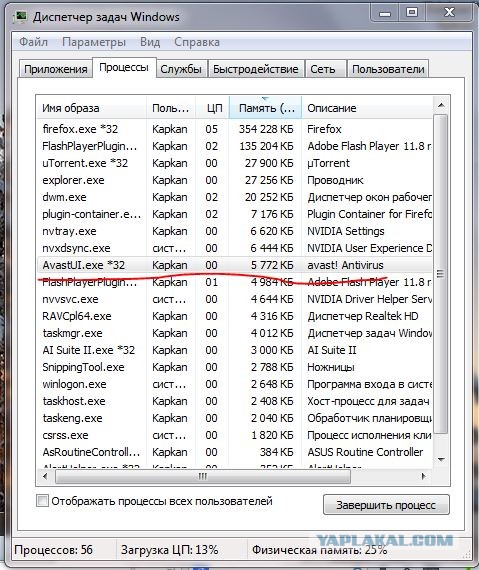The image size is (479, 570).
Task: Open the Вид menu
Action: click(150, 42)
